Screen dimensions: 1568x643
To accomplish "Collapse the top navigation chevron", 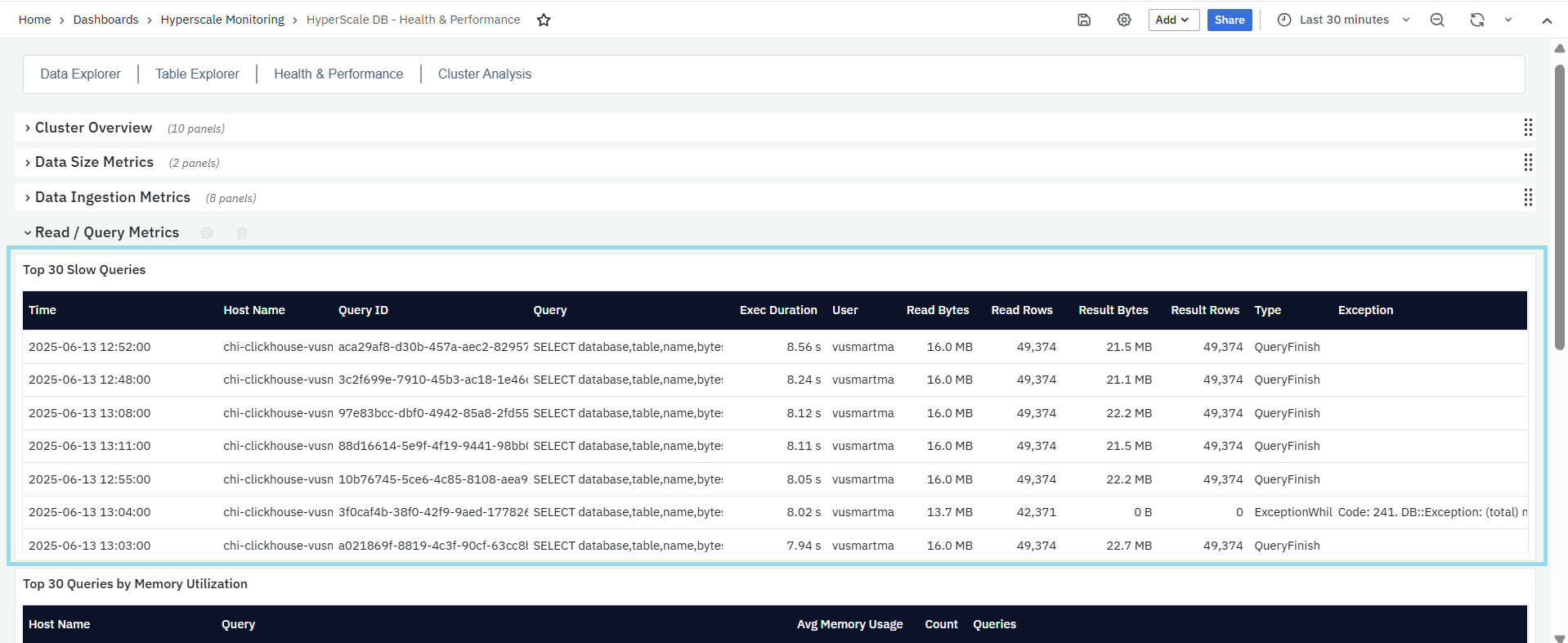I will click(x=1547, y=21).
